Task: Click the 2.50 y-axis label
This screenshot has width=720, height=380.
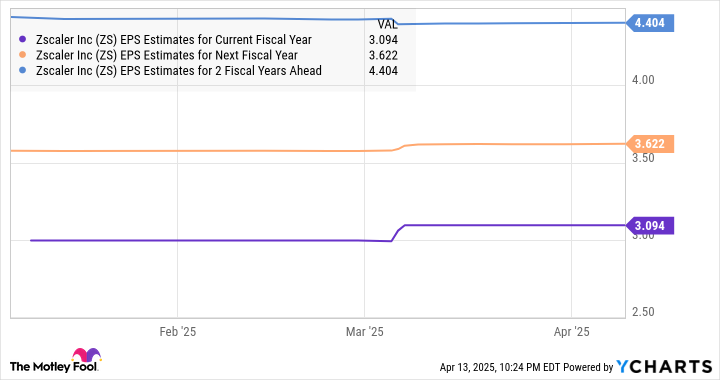Action: click(x=643, y=312)
